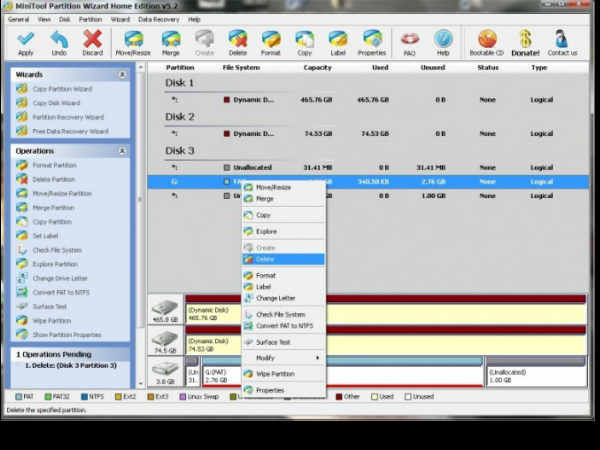Open the Data Recovery menu
The height and width of the screenshot is (450, 600).
click(x=158, y=20)
